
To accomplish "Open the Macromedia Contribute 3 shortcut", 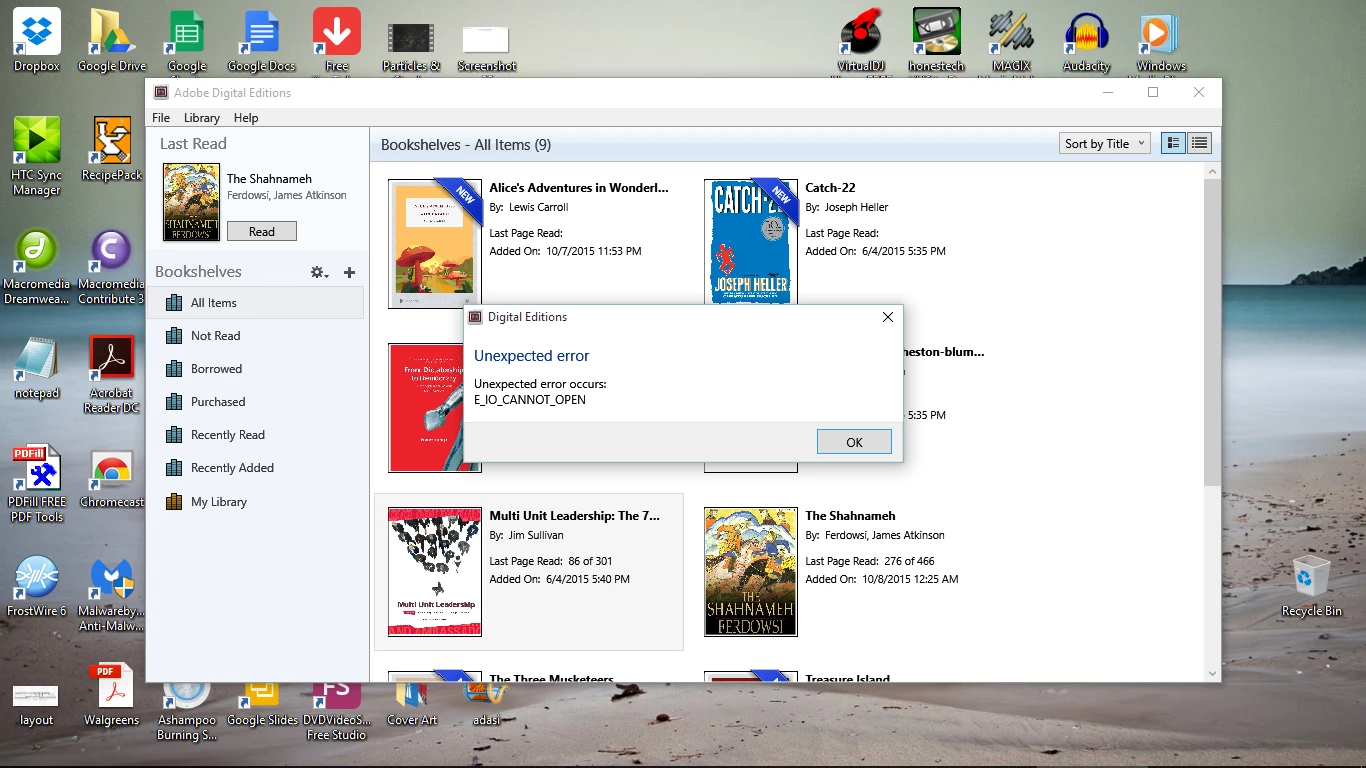I will 112,266.
